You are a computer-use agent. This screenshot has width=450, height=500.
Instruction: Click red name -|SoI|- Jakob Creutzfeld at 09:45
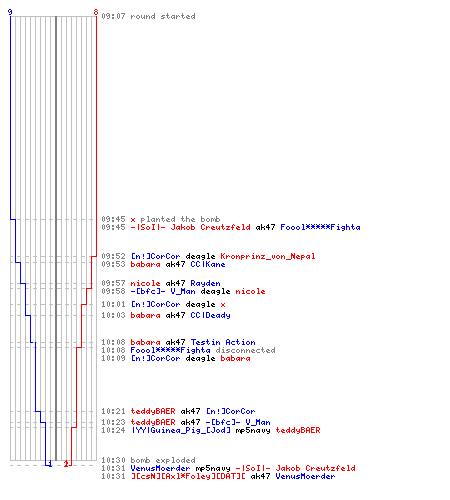[190, 227]
